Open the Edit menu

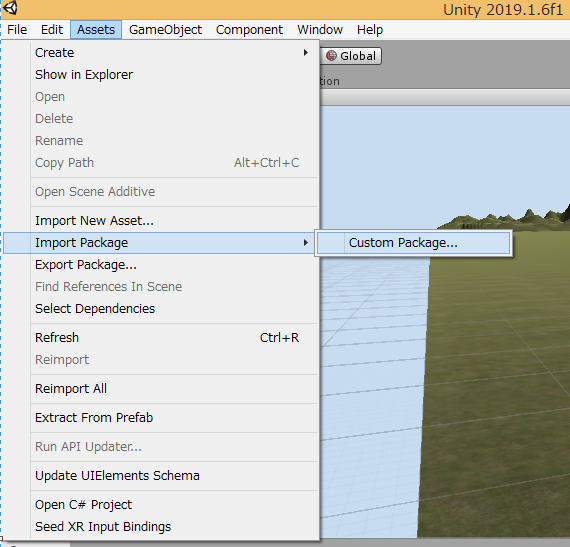click(52, 29)
